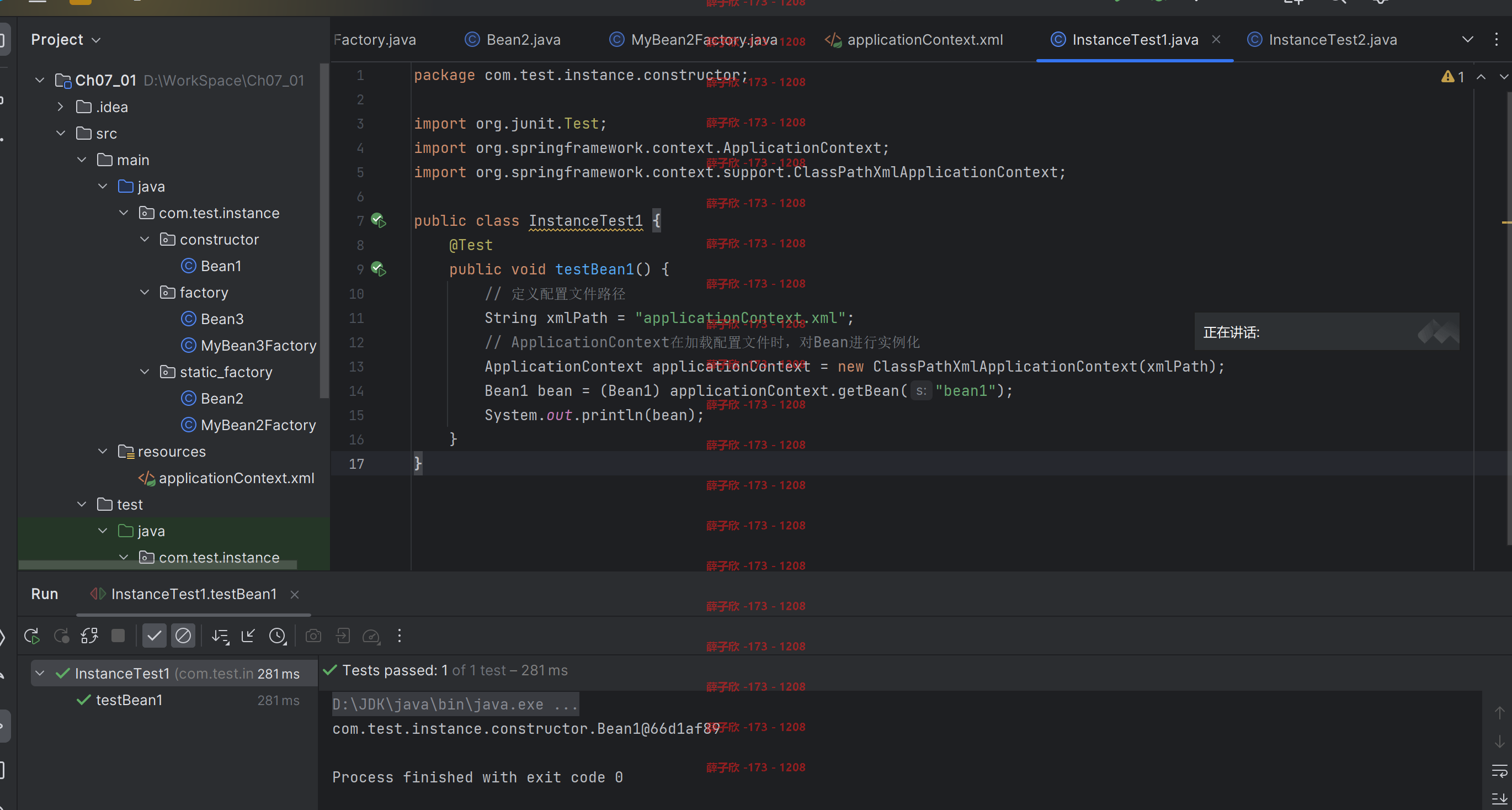Select Bean2 class in the project tree

point(212,398)
